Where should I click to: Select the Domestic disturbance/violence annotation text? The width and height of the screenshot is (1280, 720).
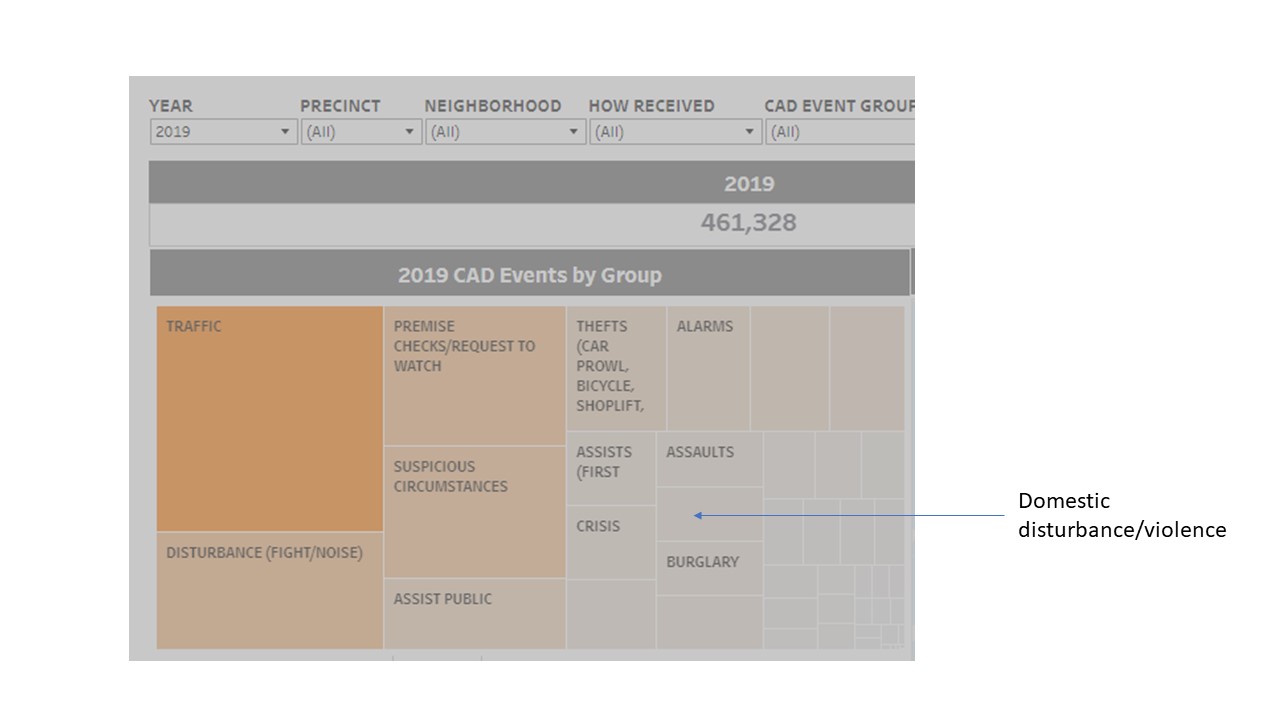[1121, 515]
